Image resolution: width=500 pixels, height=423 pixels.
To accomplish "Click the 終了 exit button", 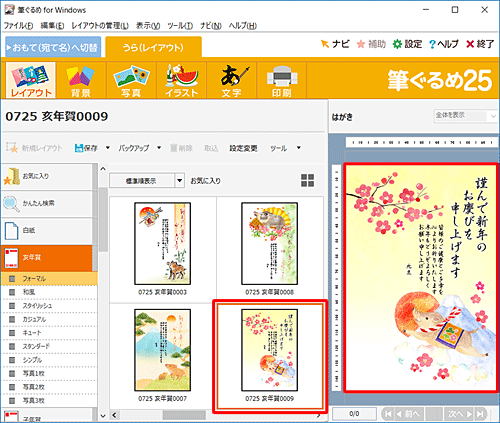I will 480,44.
